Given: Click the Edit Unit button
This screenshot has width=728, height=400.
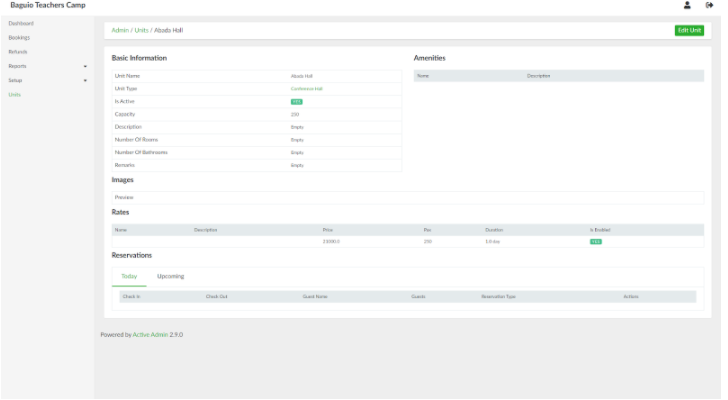Looking at the screenshot, I should coord(689,30).
